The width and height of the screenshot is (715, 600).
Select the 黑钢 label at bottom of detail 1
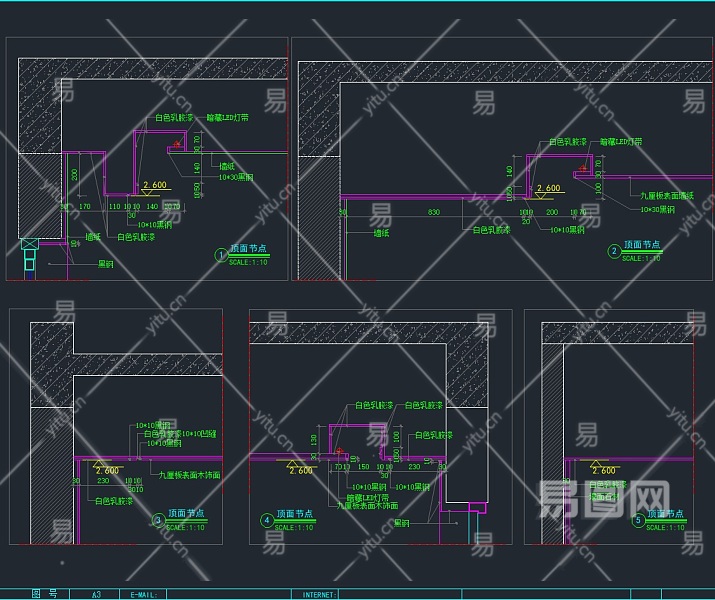106,264
